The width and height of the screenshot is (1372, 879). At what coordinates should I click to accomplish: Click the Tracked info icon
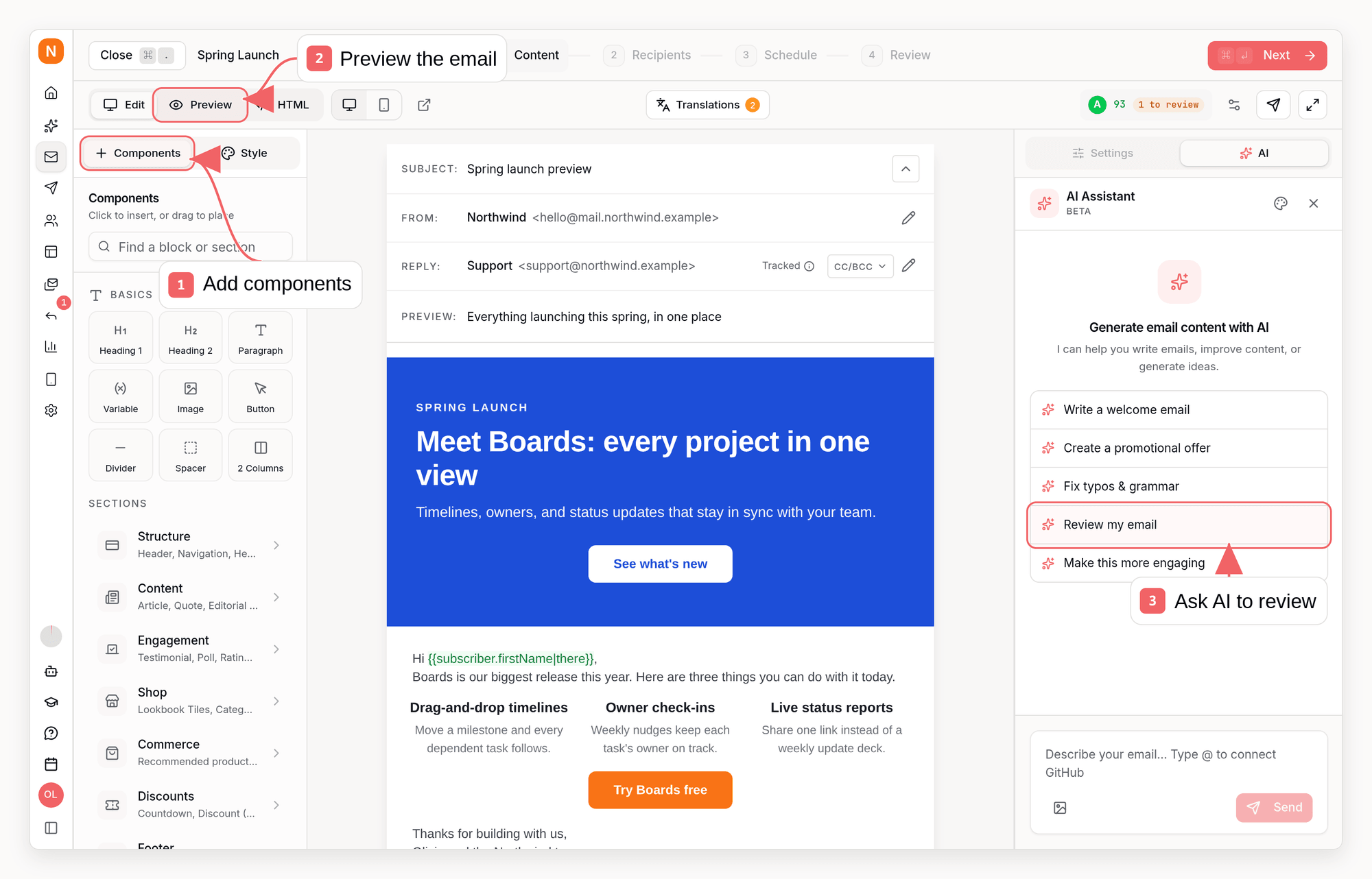pos(809,266)
